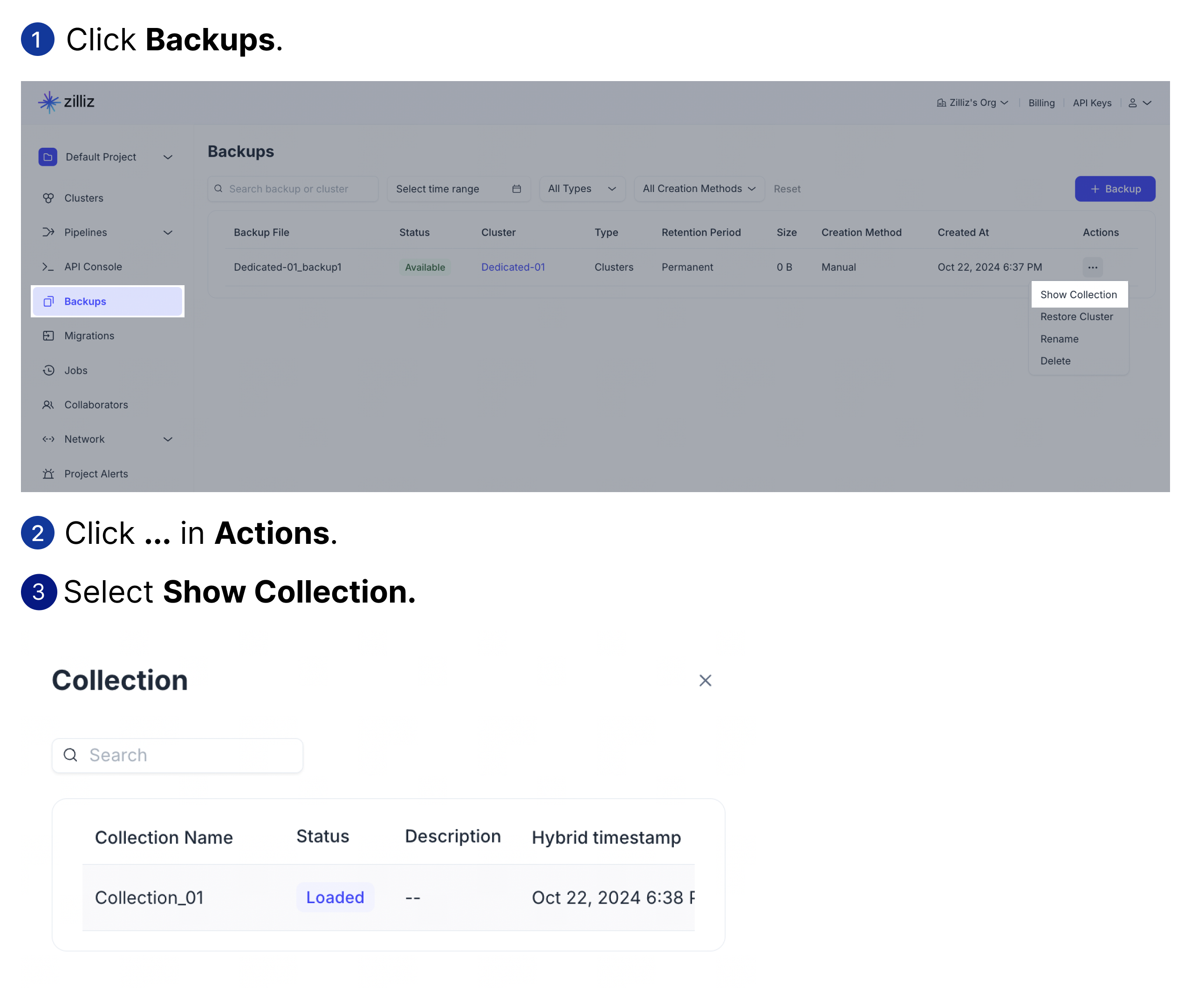Image resolution: width=1191 pixels, height=1008 pixels.
Task: Click Reset to clear filters
Action: 787,189
